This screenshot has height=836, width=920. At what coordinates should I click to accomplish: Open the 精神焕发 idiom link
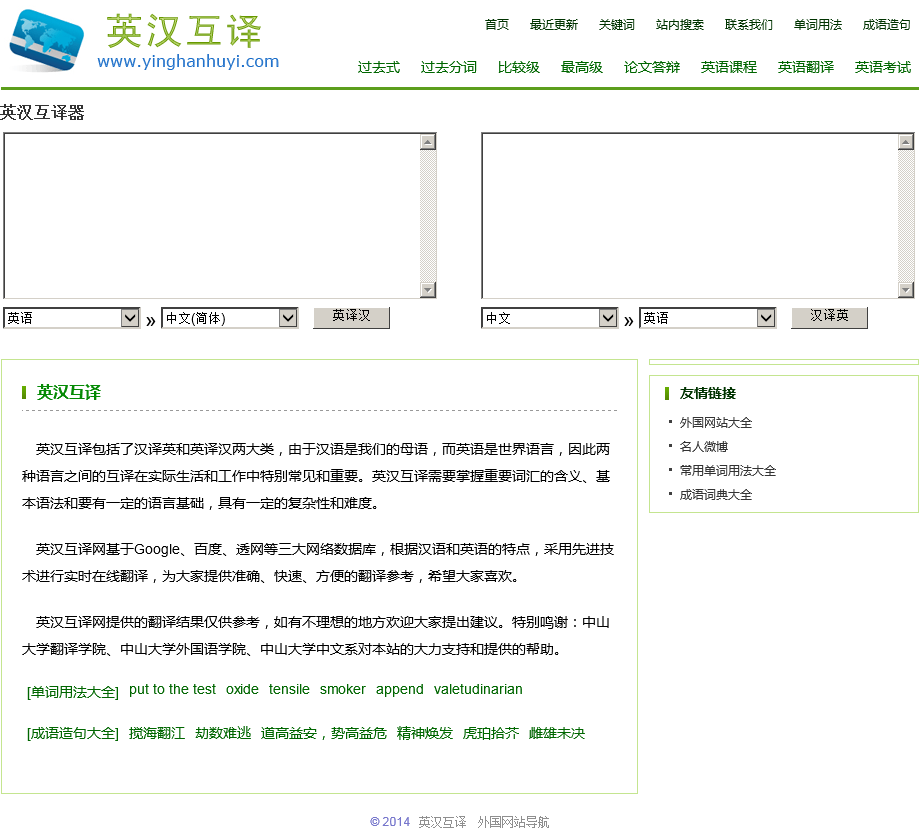pyautogui.click(x=425, y=733)
